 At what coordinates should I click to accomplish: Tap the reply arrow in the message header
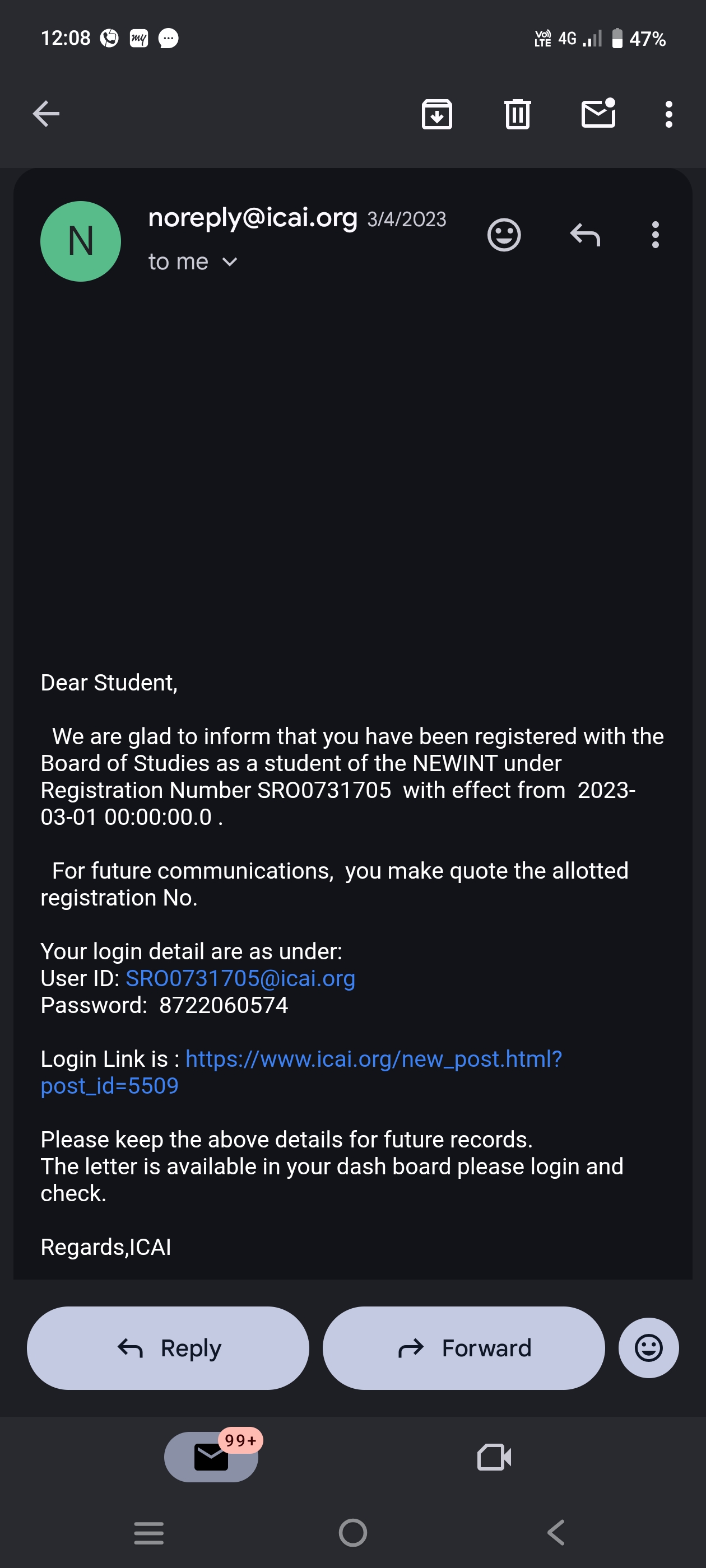point(585,235)
